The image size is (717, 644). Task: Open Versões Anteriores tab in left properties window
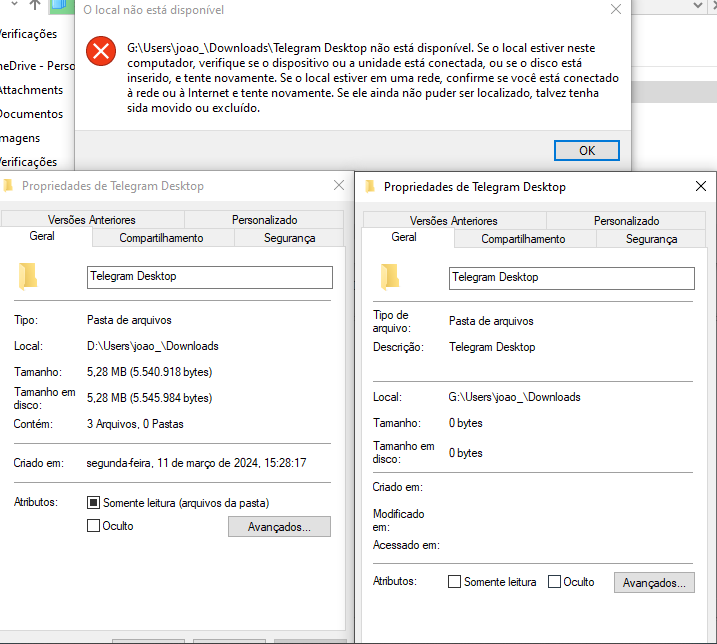click(x=91, y=220)
